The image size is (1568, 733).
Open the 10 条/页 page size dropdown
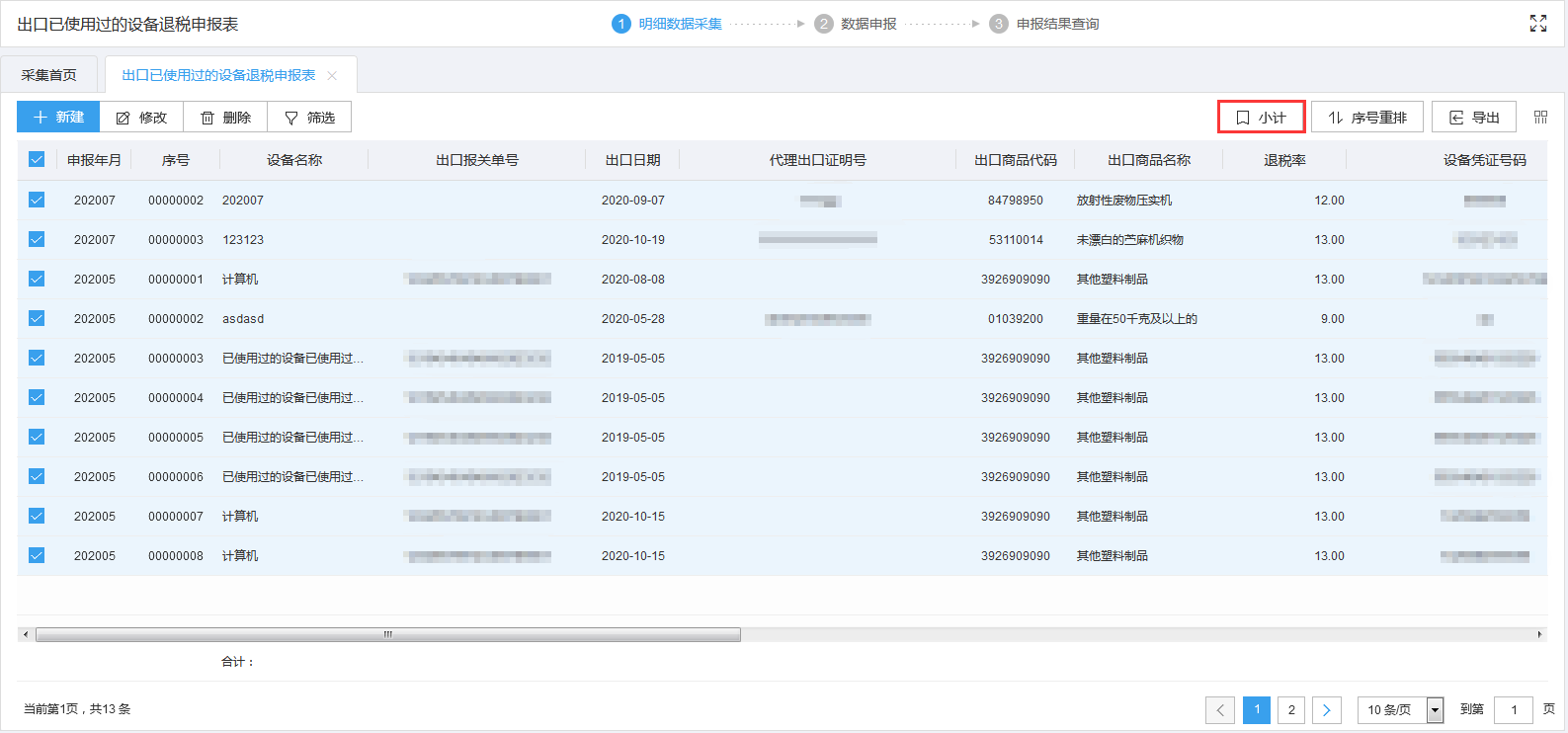(1400, 709)
